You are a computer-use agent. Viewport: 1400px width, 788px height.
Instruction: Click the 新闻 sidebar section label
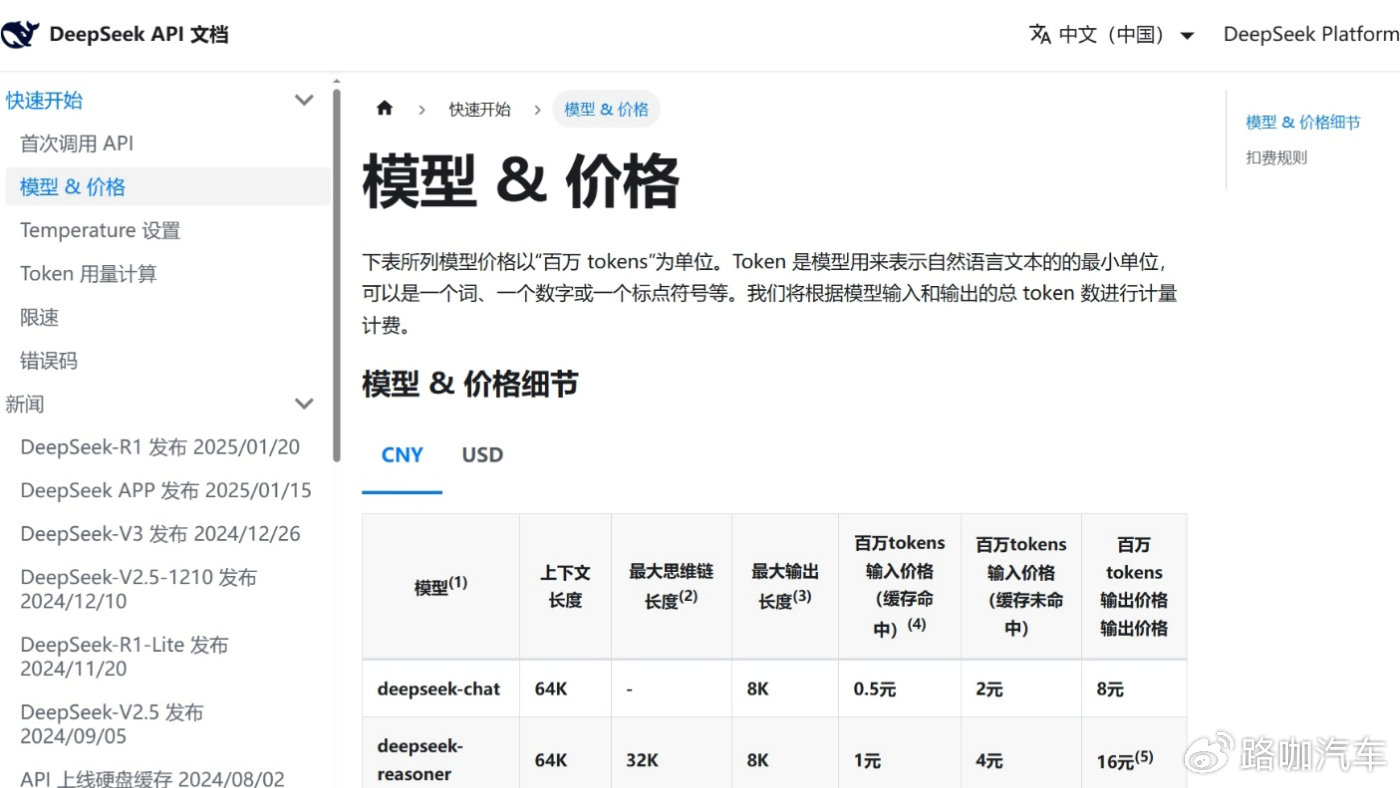25,404
